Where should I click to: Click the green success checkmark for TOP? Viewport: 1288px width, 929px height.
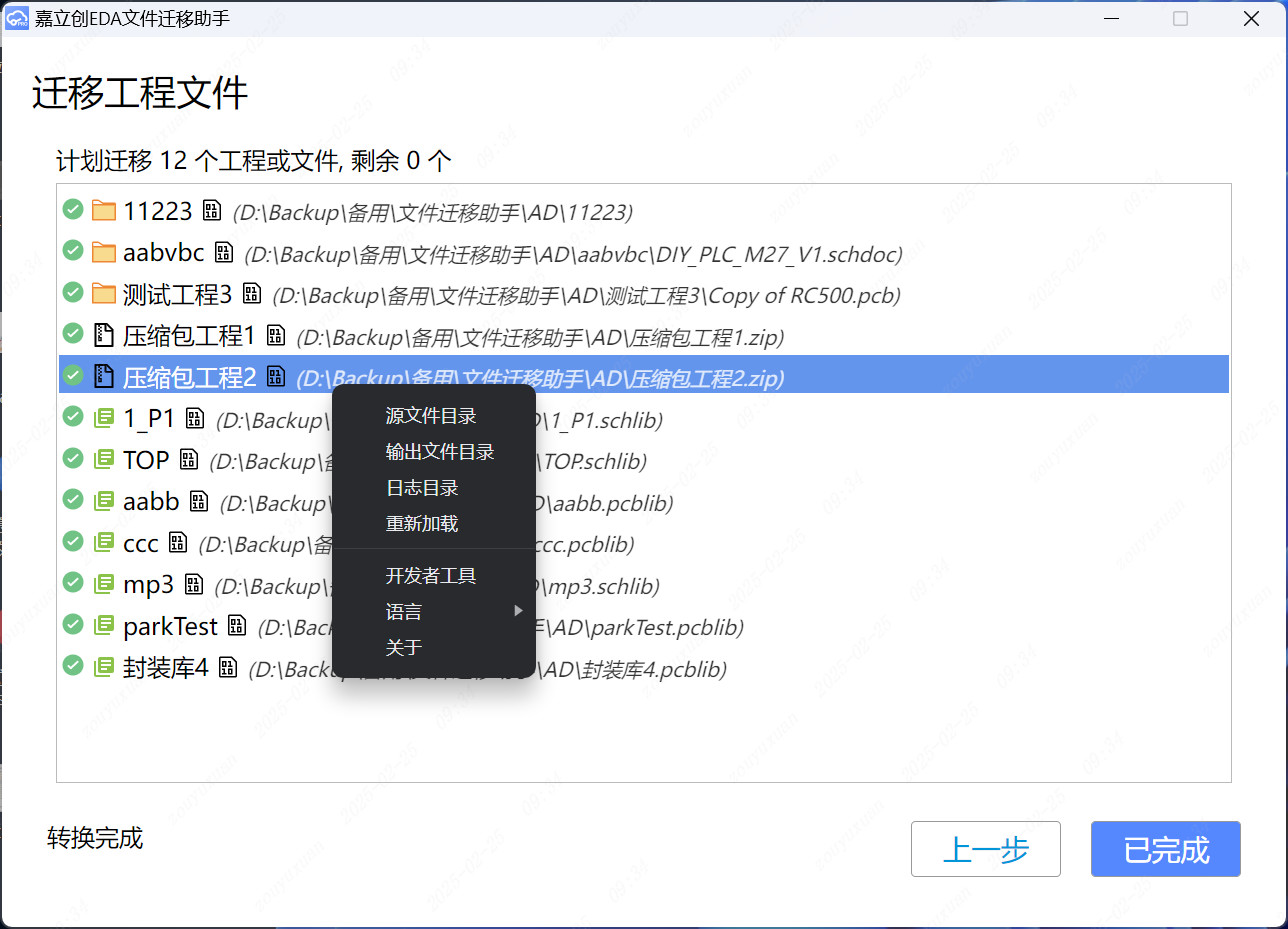tap(73, 458)
